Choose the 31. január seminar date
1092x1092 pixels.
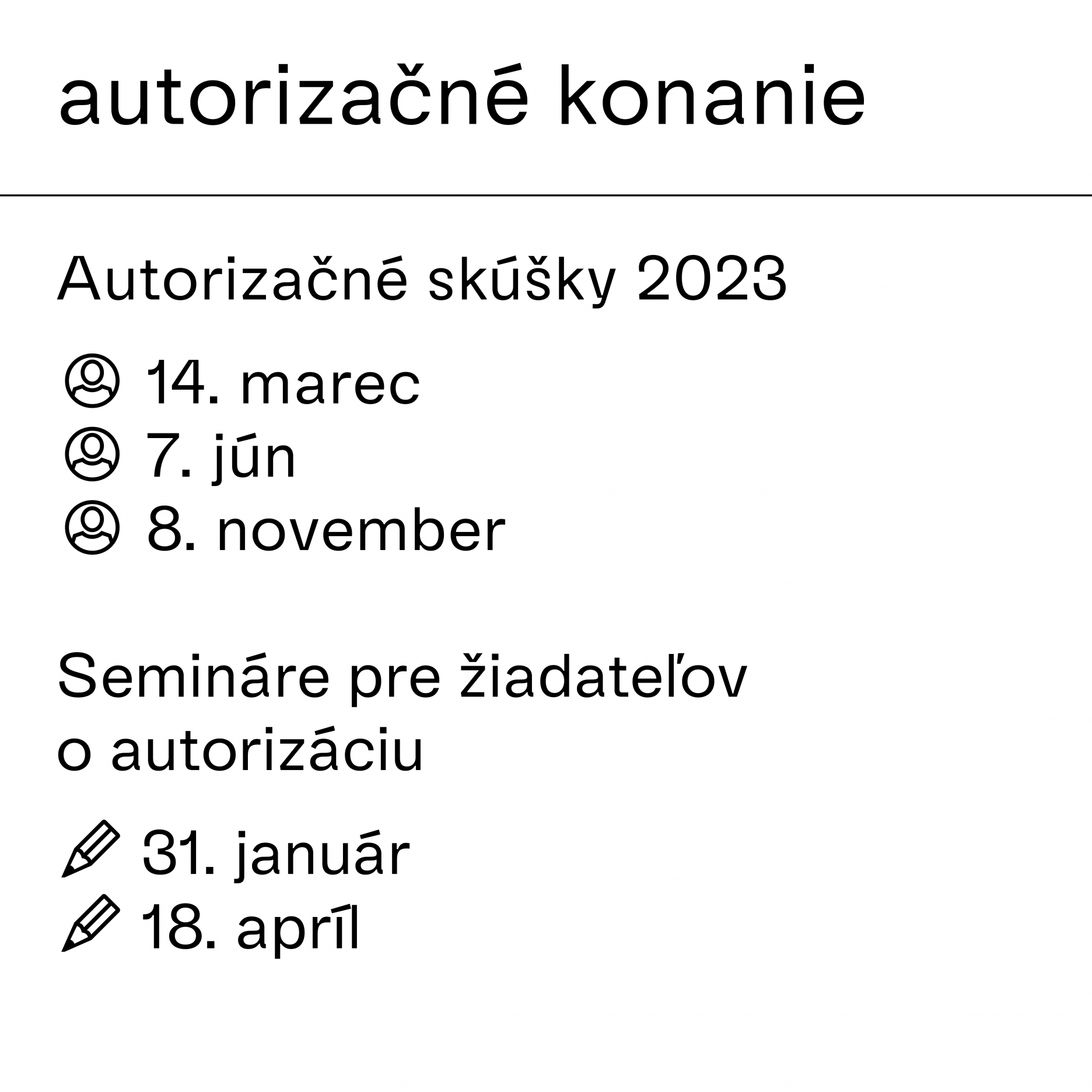[276, 854]
